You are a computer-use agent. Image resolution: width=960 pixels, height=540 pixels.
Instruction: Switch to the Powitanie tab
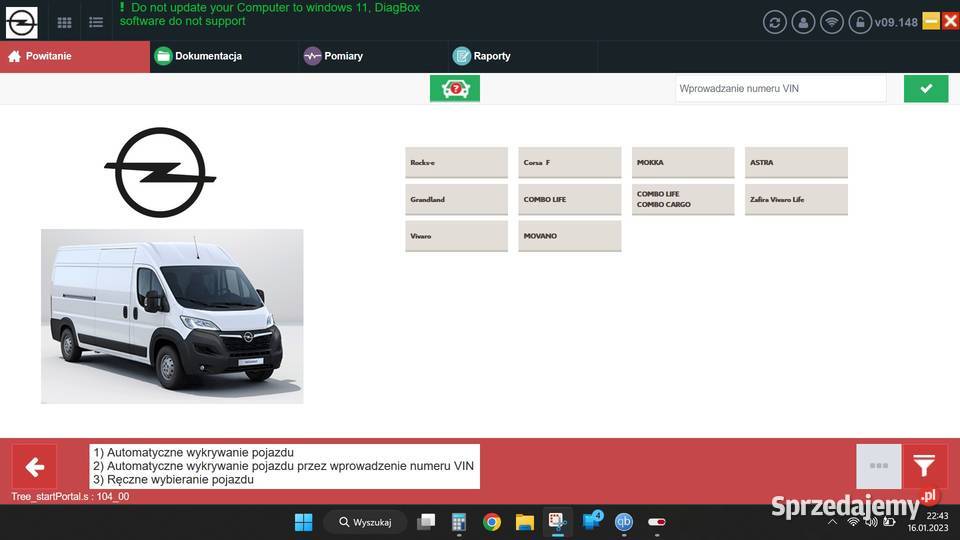tap(75, 56)
